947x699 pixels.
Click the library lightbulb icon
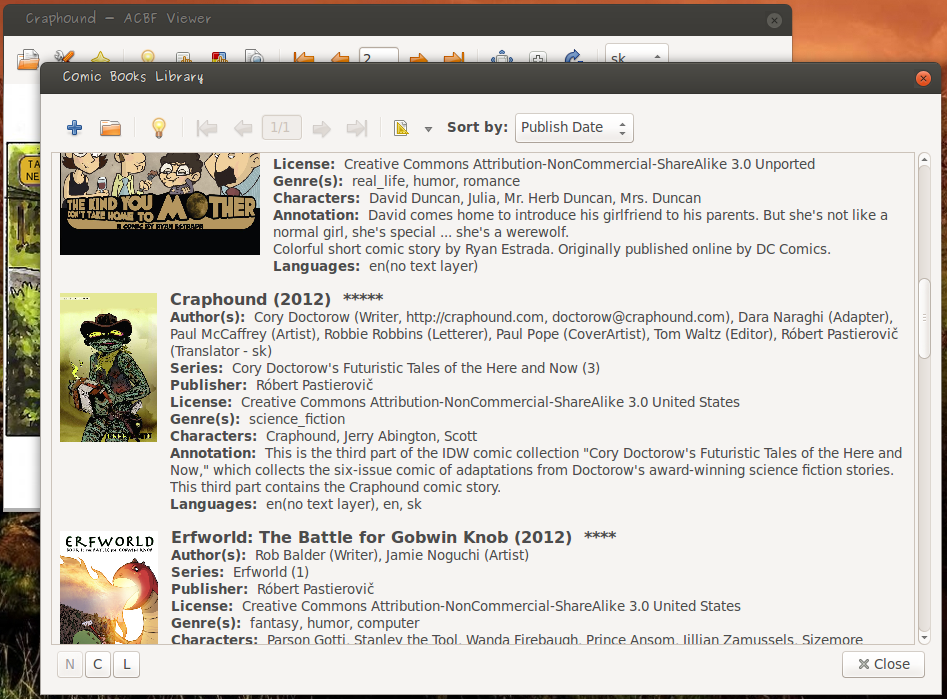click(x=158, y=127)
